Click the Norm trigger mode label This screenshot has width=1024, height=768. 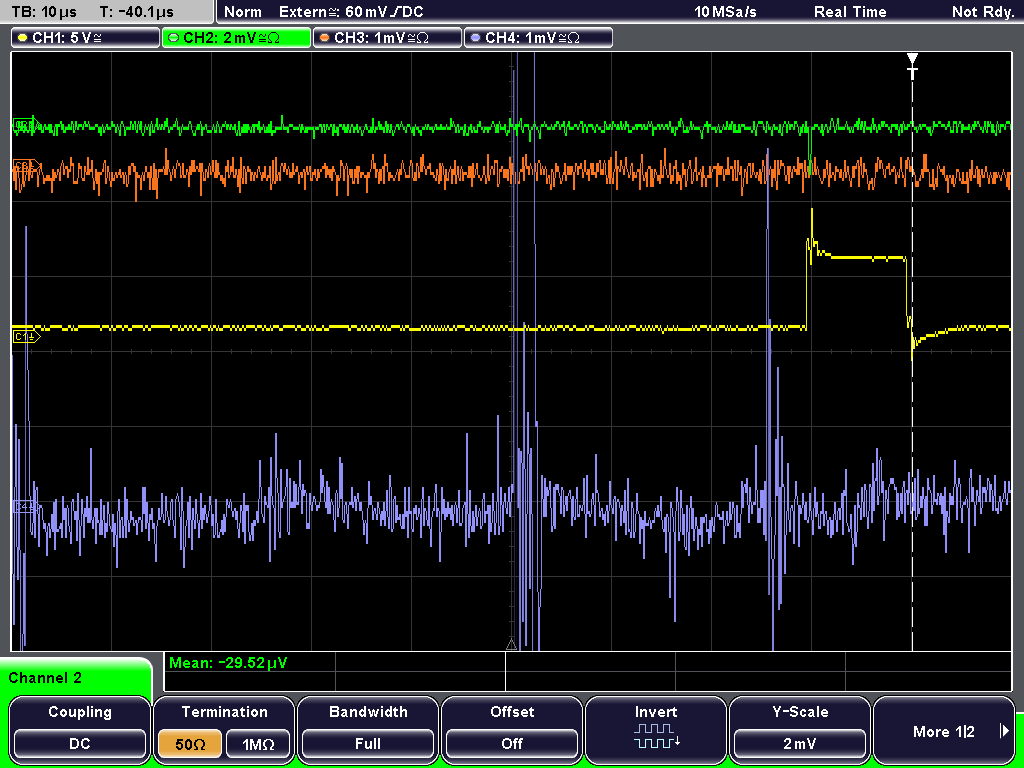(243, 12)
